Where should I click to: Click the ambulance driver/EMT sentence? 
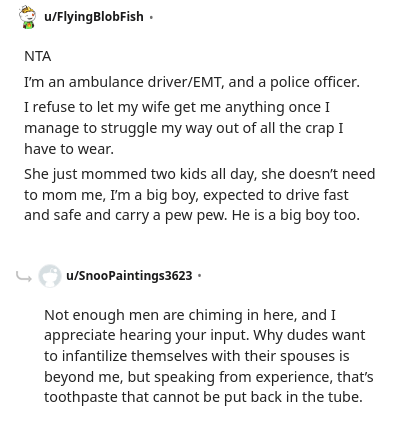(x=192, y=82)
